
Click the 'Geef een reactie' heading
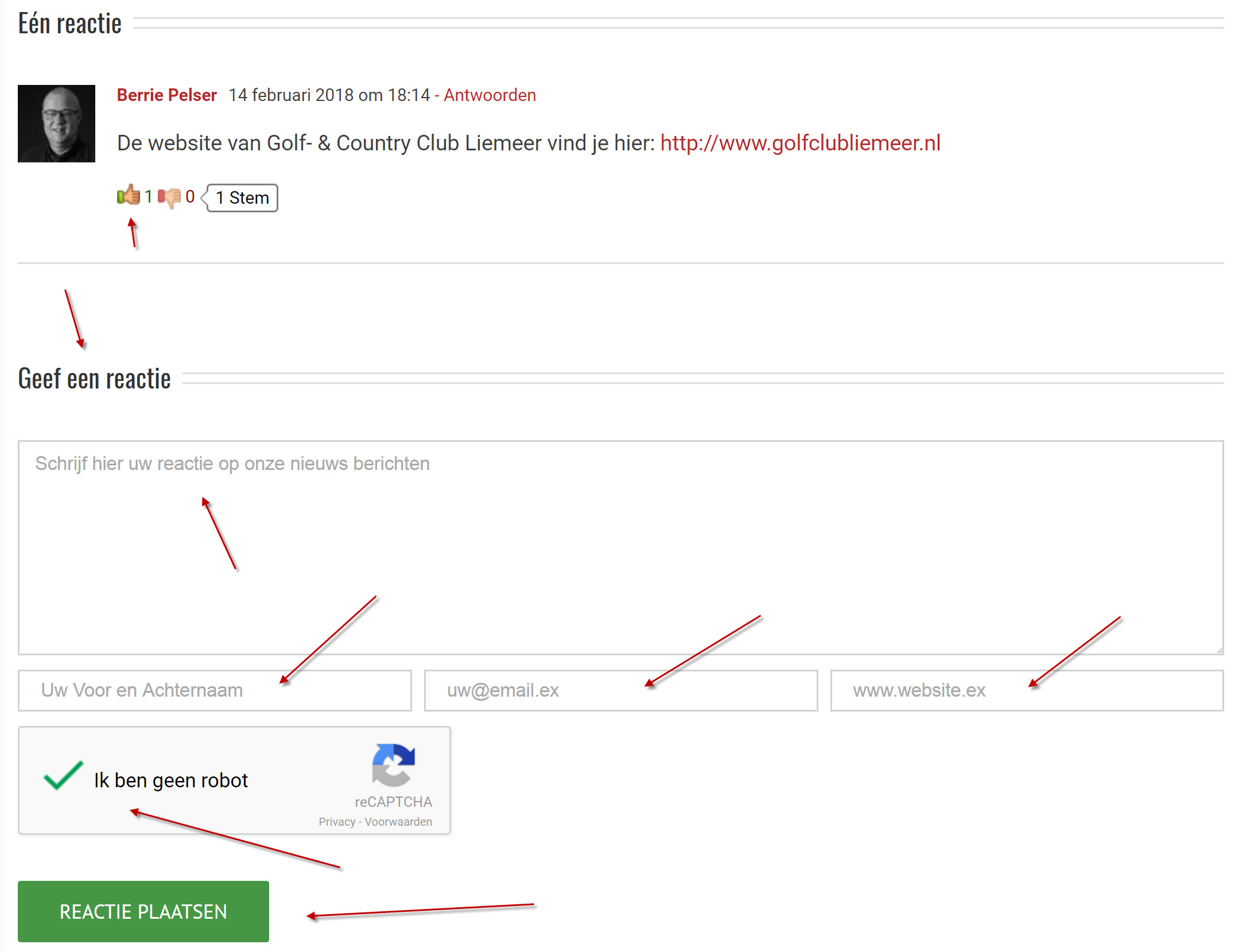point(95,379)
